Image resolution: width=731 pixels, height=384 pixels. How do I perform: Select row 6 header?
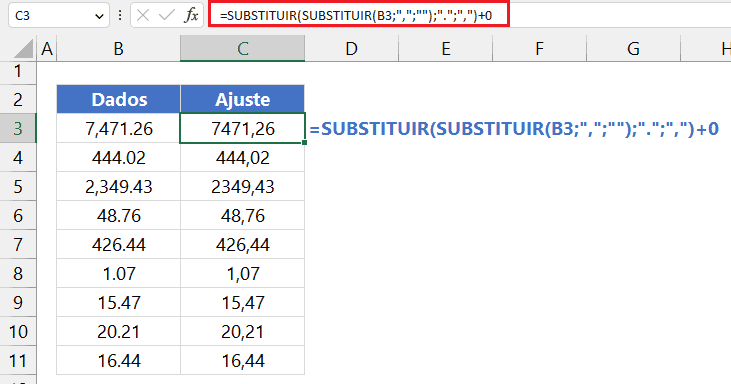[x=18, y=215]
